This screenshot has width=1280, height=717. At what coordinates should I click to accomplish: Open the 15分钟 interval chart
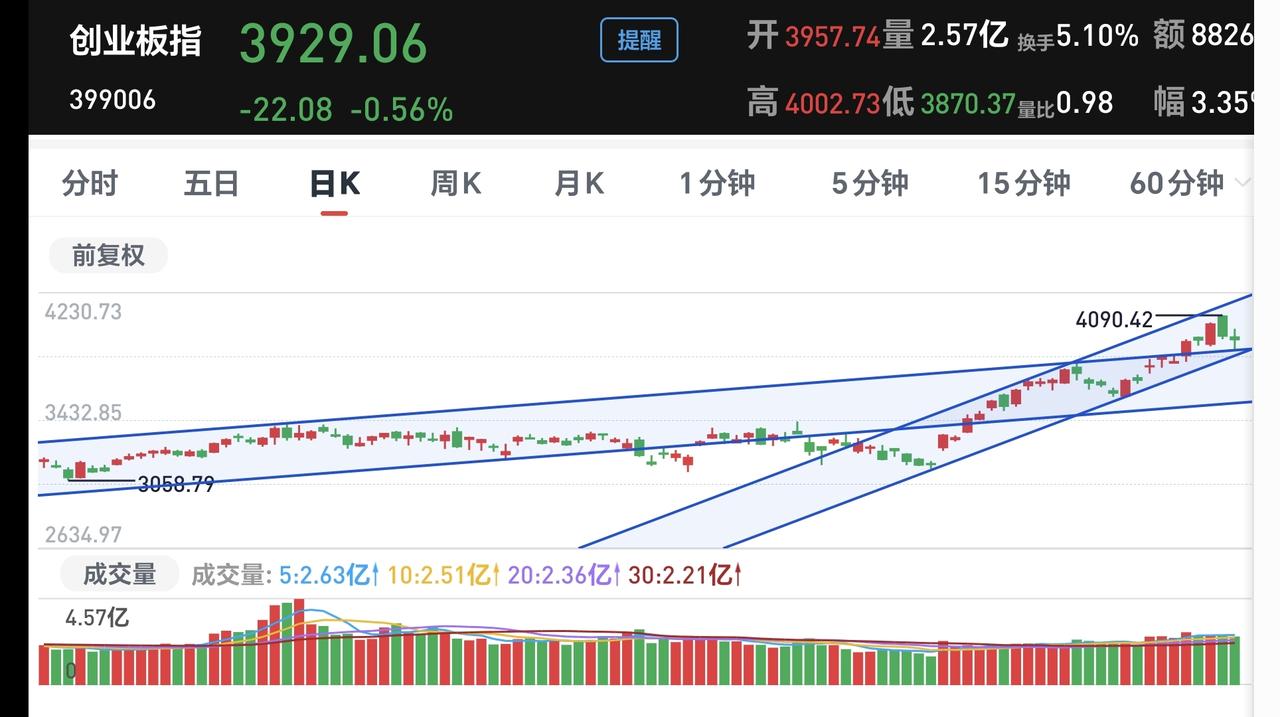pyautogui.click(x=1024, y=183)
